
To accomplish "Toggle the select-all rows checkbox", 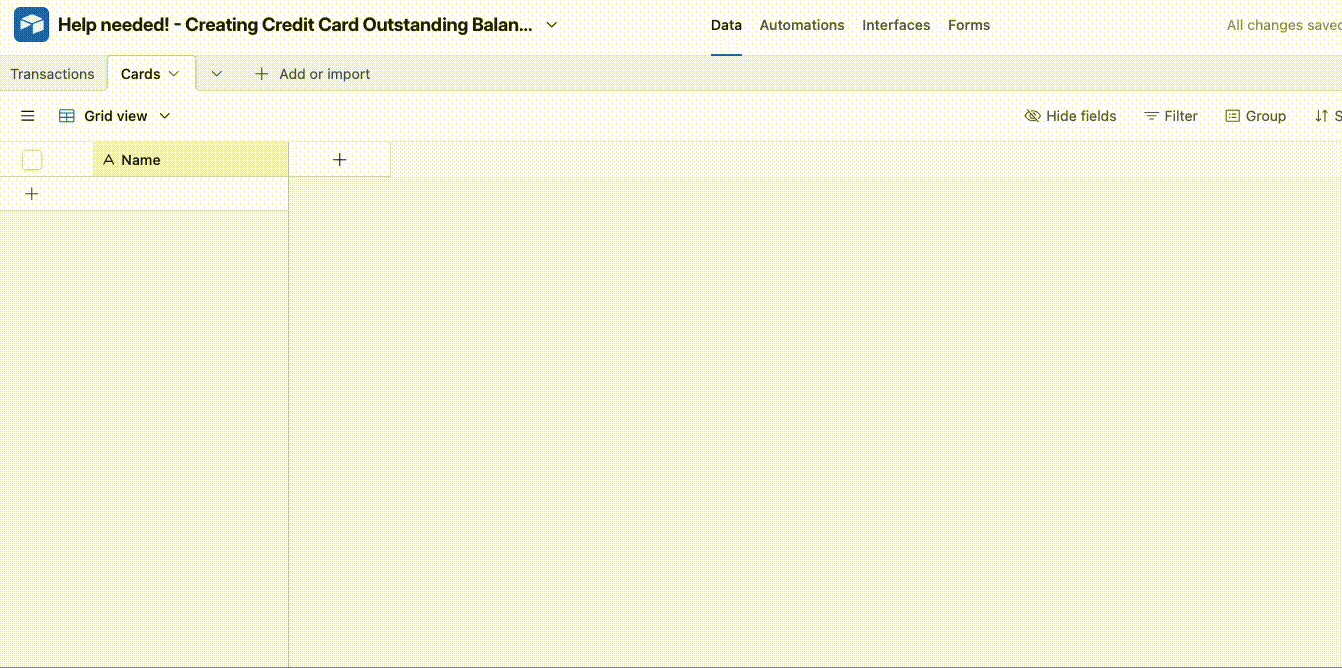I will click(x=32, y=160).
